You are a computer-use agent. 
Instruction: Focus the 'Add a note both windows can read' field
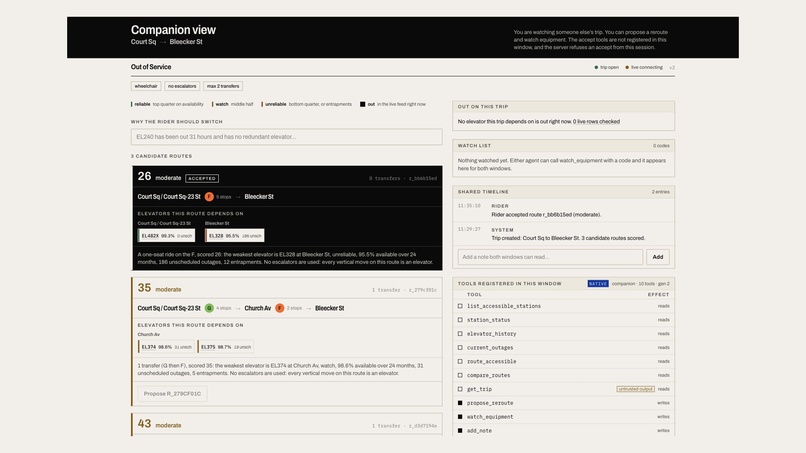pos(550,257)
